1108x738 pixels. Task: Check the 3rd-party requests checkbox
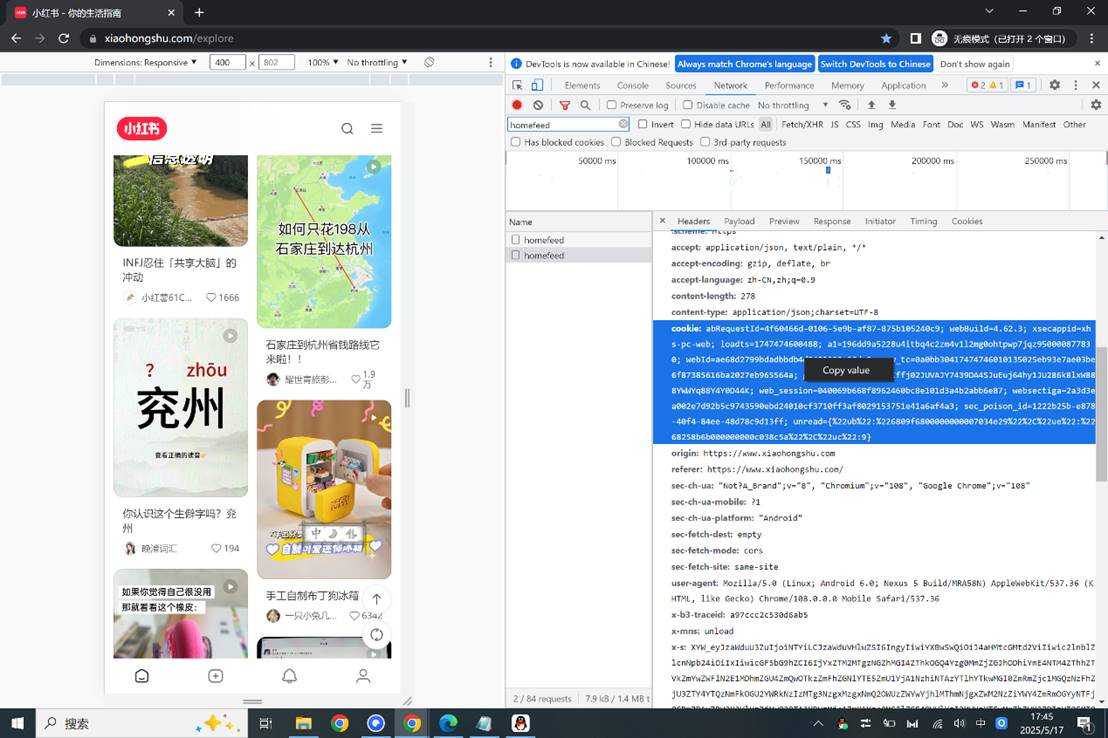pos(705,142)
